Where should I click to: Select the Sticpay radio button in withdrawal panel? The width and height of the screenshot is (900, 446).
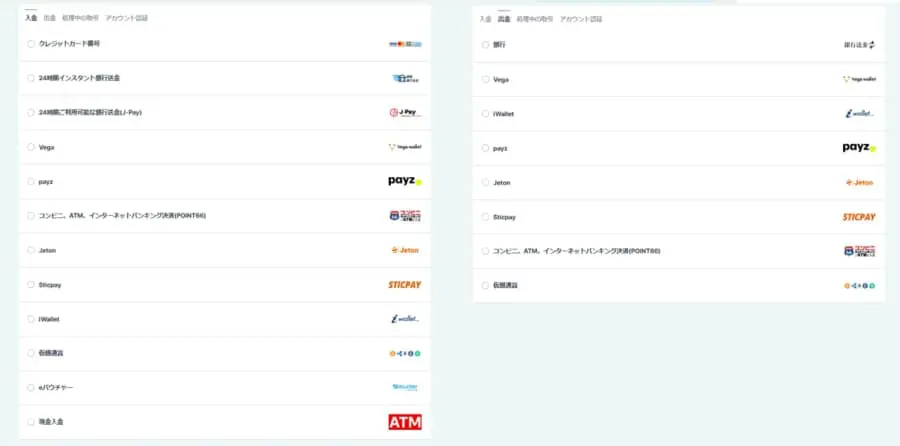pyautogui.click(x=486, y=217)
